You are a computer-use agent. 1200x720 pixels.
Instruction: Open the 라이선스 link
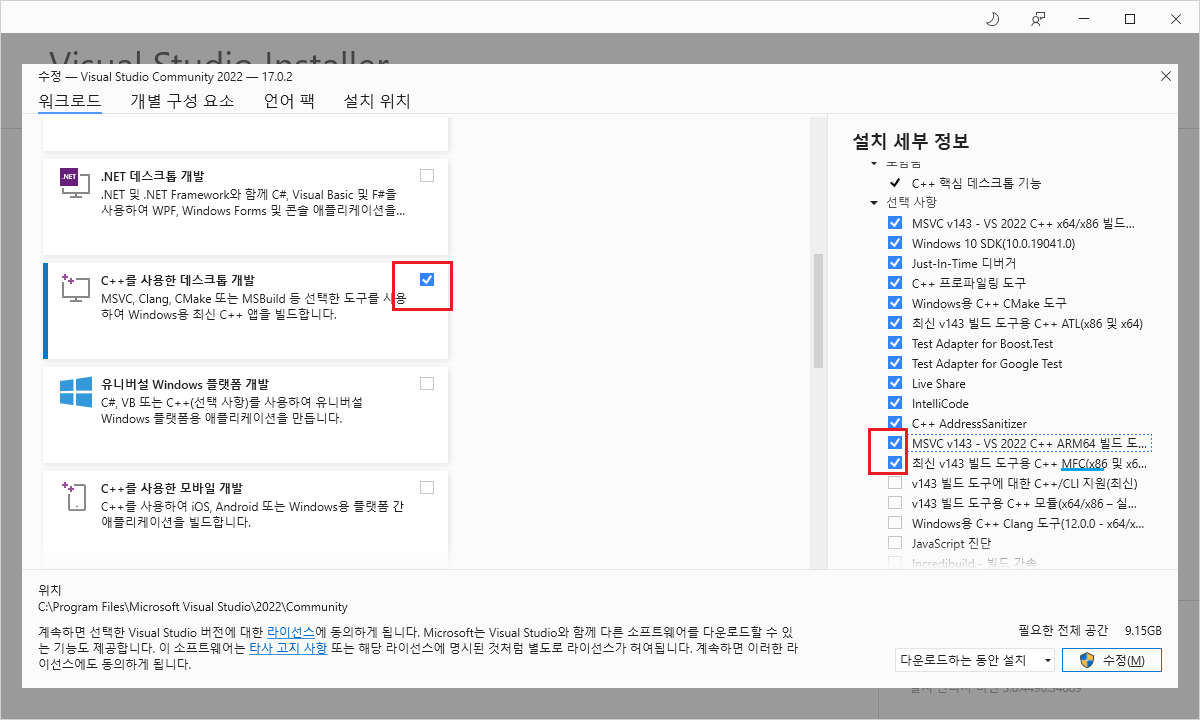click(x=291, y=632)
